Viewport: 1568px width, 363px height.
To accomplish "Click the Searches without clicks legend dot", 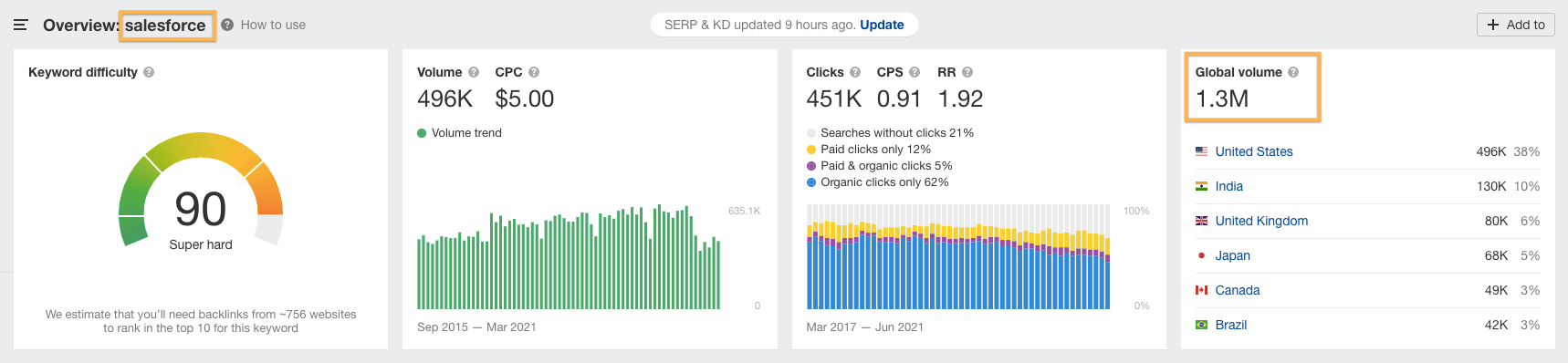I will [811, 133].
